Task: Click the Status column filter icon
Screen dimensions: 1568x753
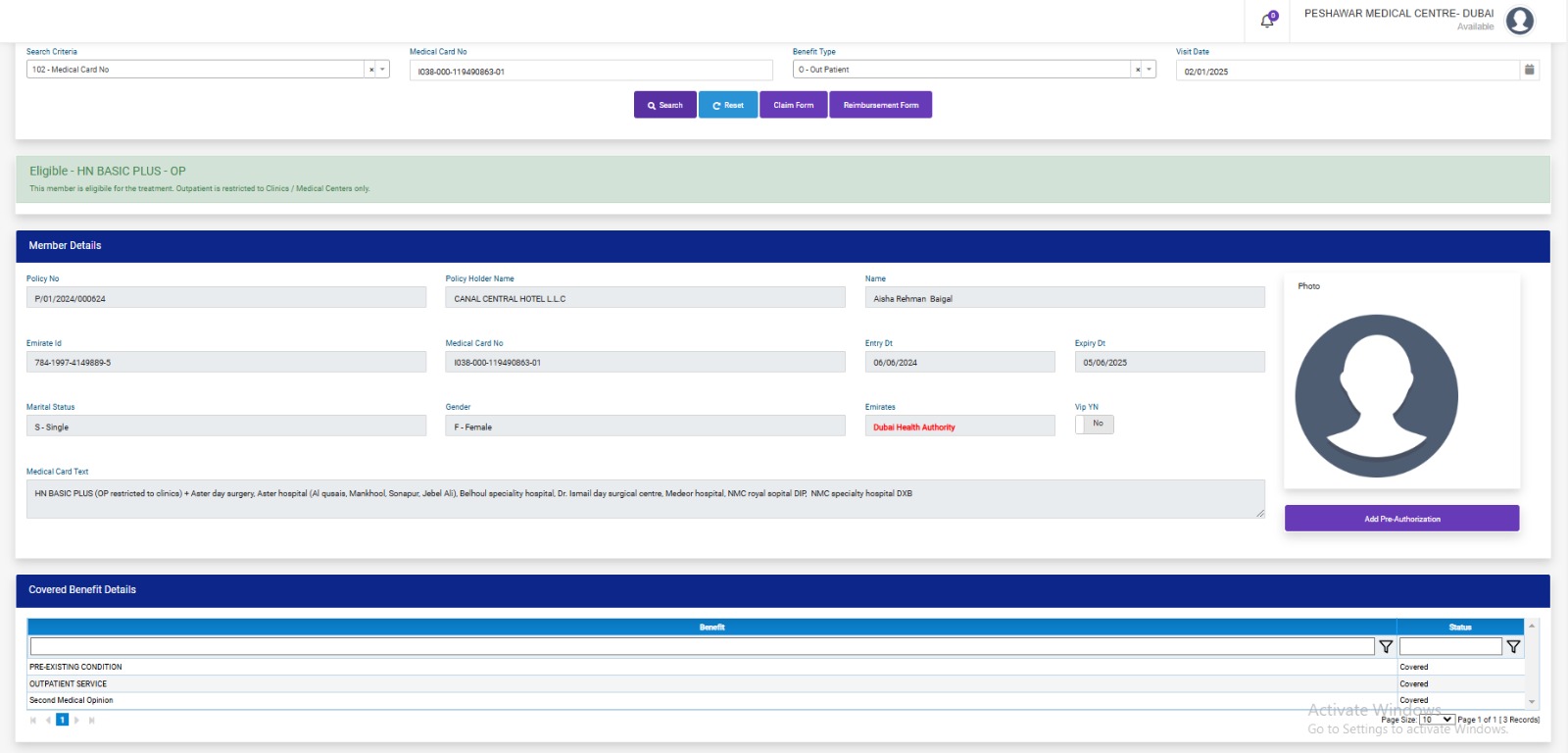Action: 1513,647
